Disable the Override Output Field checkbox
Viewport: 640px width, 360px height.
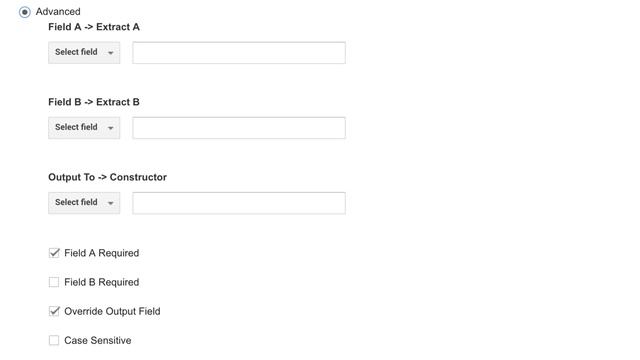54,311
